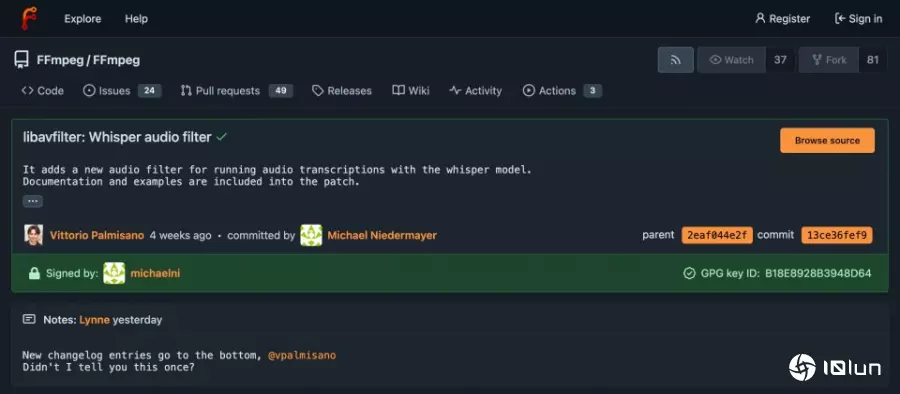Viewport: 900px width, 394px height.
Task: Switch to the Issues tab
Action: (122, 91)
